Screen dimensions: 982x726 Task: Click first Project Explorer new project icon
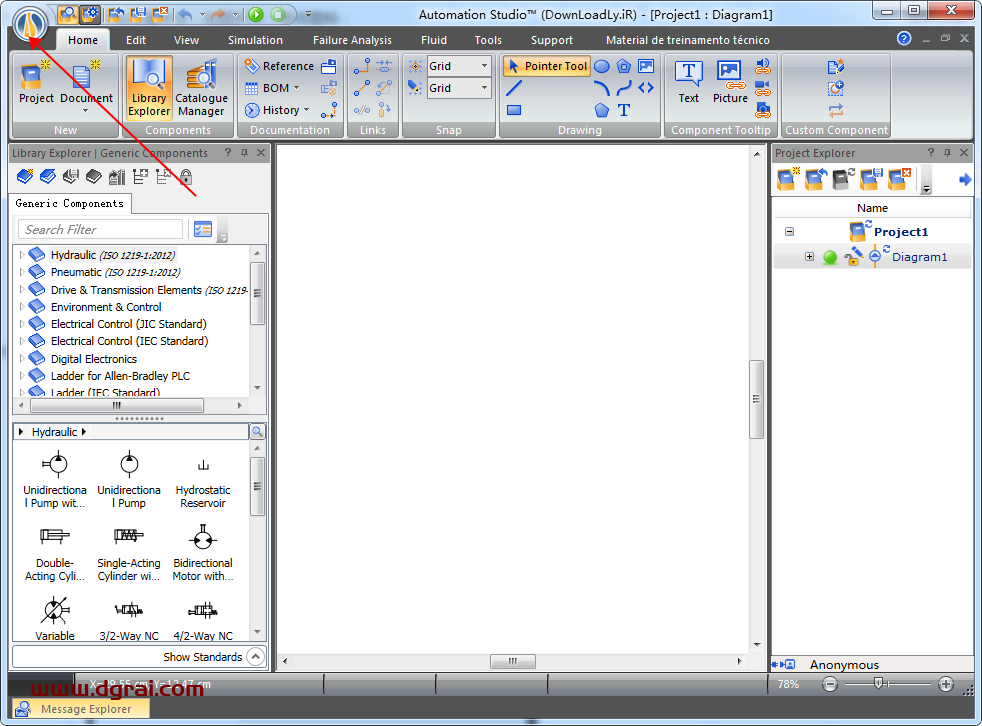click(788, 179)
